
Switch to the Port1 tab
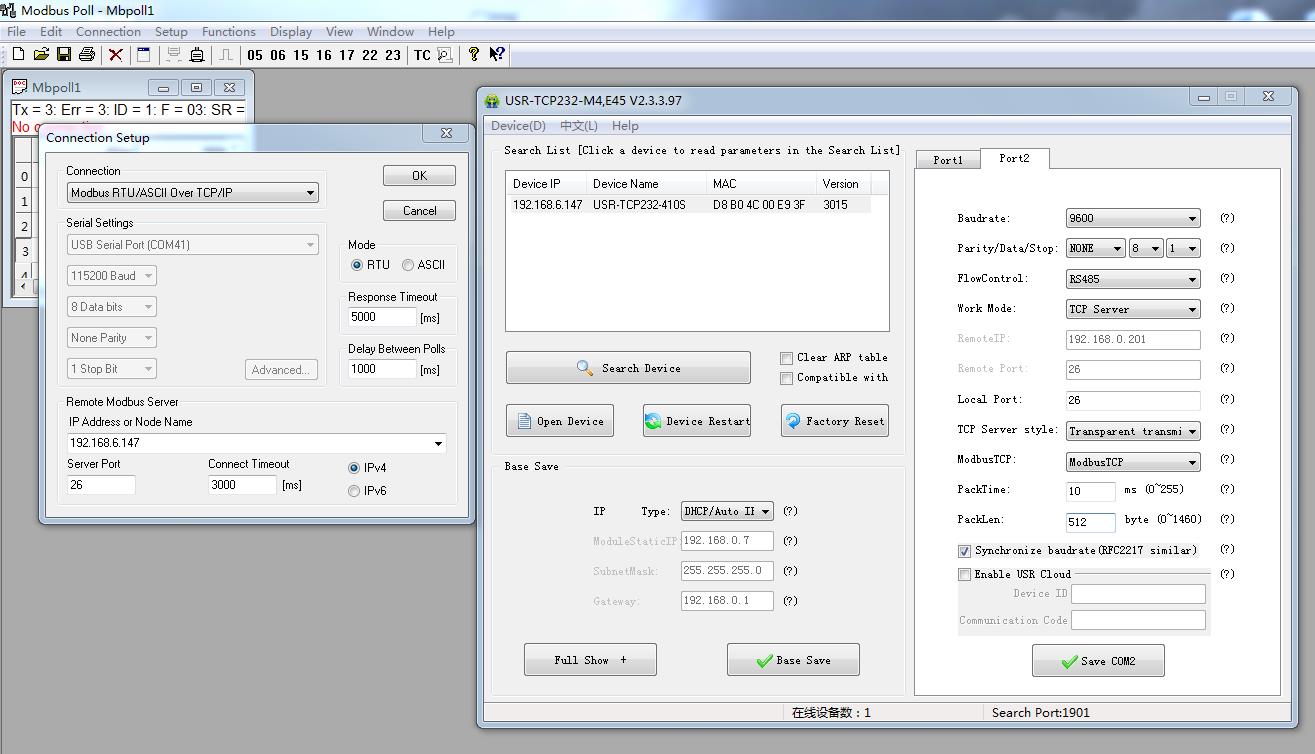point(948,160)
